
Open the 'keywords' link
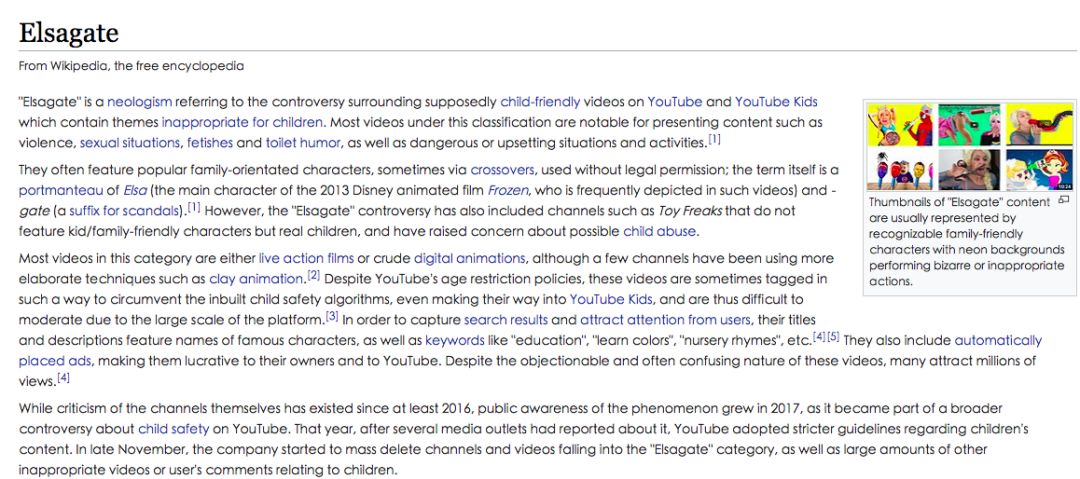point(455,340)
